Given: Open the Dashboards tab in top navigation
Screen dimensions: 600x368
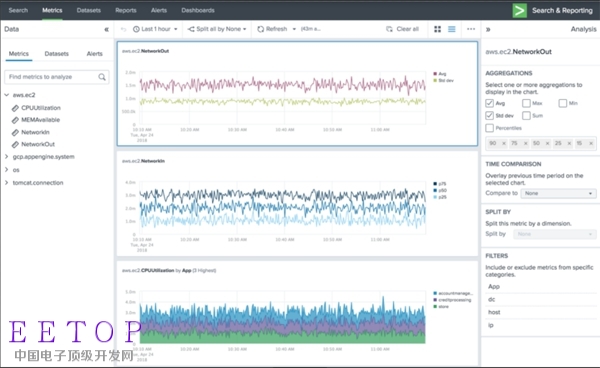Looking at the screenshot, I should pyautogui.click(x=198, y=10).
